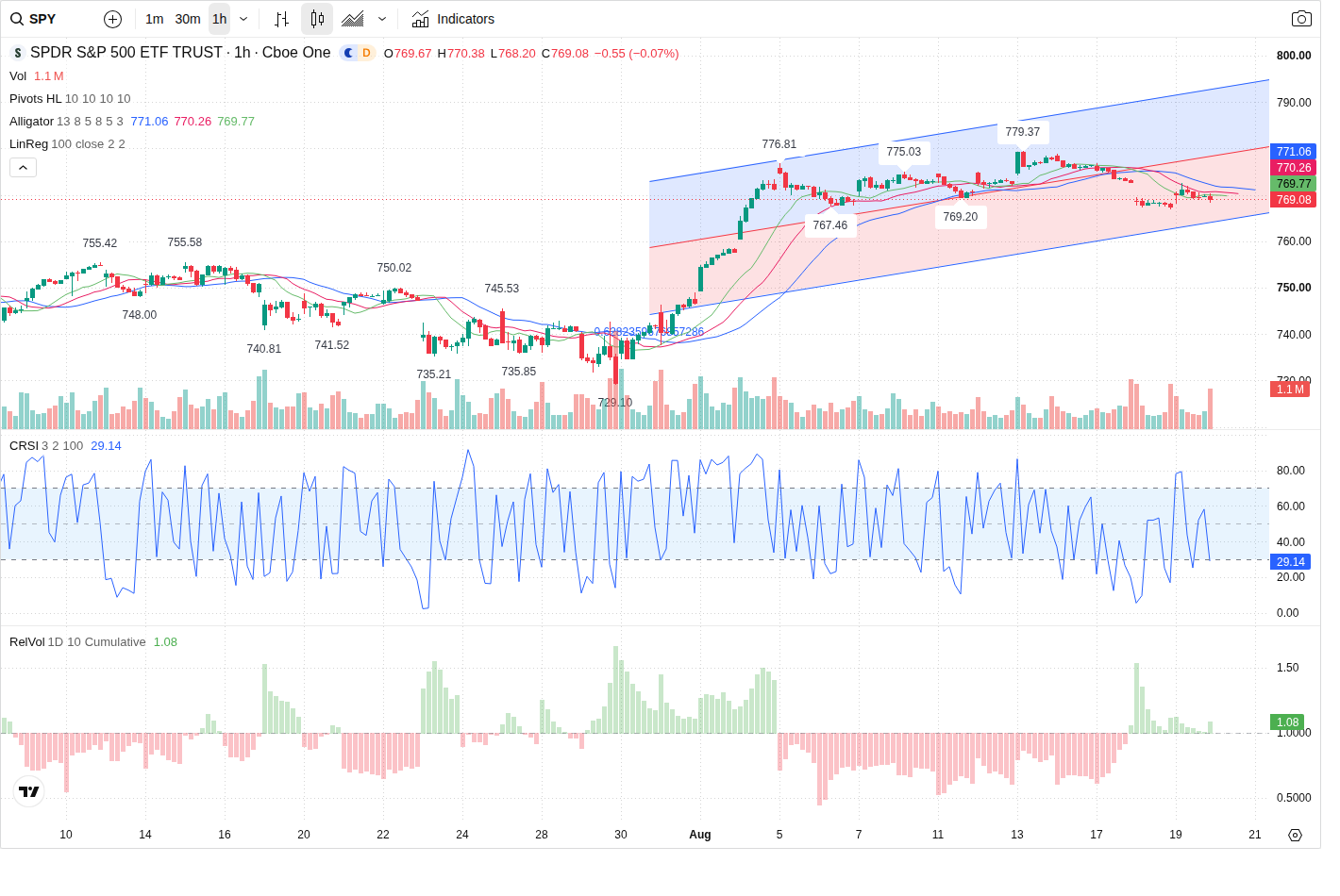Select the candlestick chart style icon
Screen dimensions: 1340x896
coord(317,19)
